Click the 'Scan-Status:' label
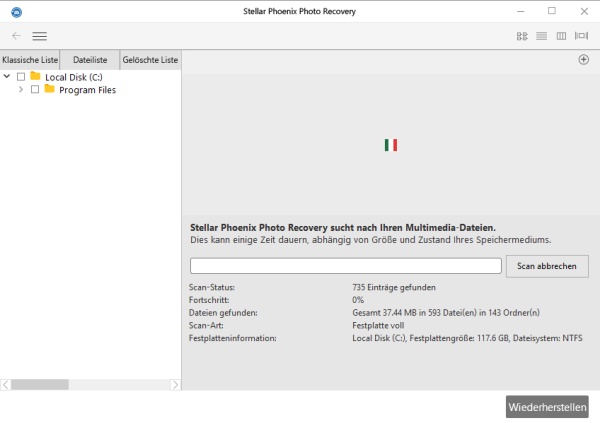 [x=212, y=287]
